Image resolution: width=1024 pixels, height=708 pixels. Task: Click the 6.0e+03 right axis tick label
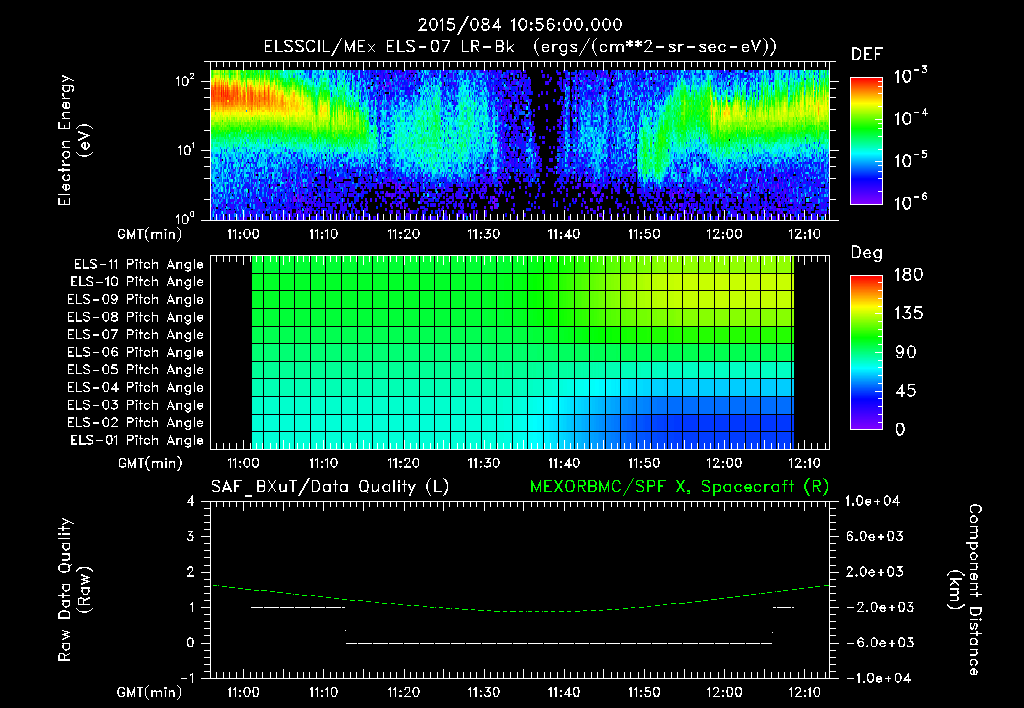pyautogui.click(x=875, y=537)
